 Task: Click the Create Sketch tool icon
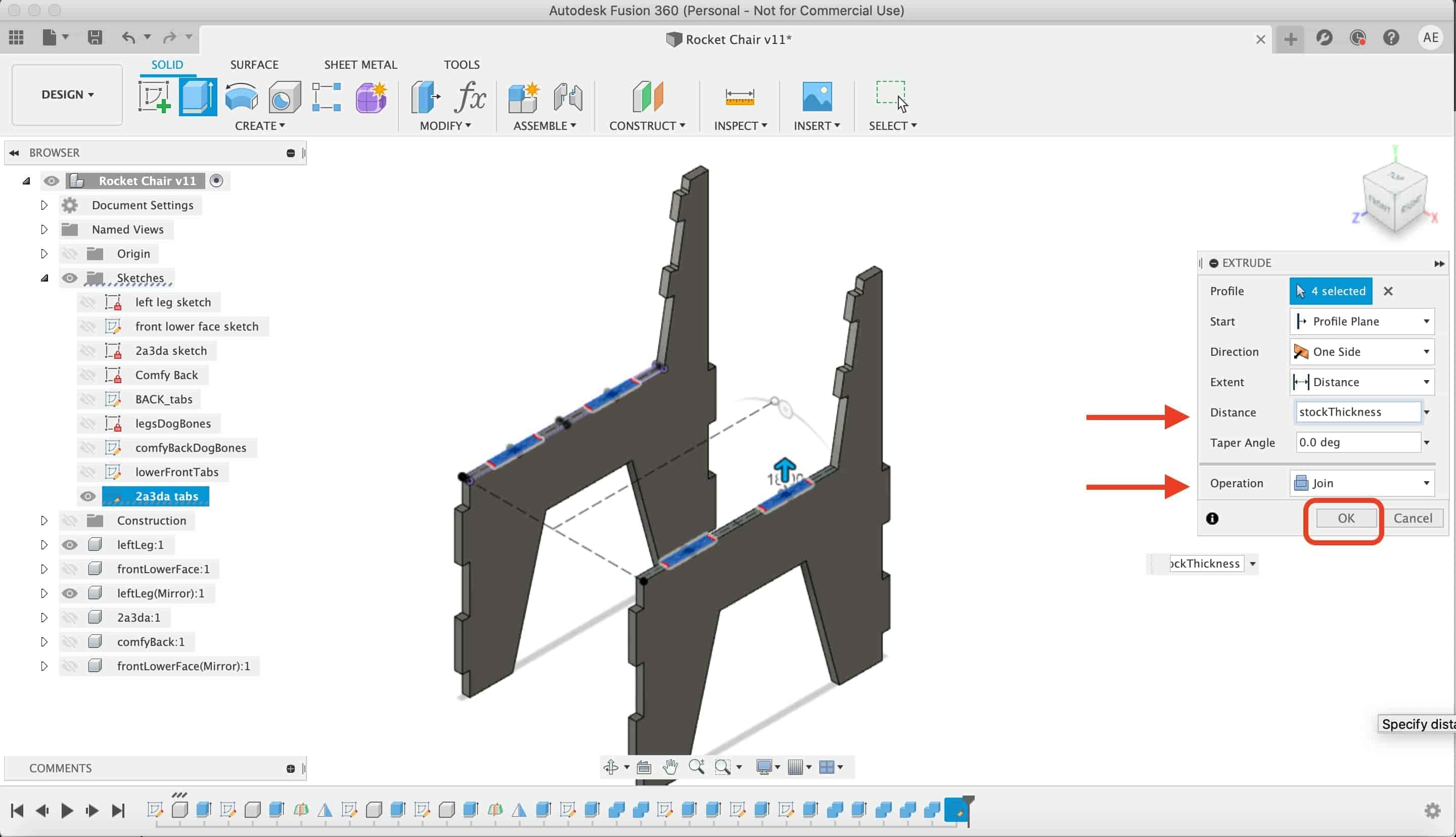point(154,97)
